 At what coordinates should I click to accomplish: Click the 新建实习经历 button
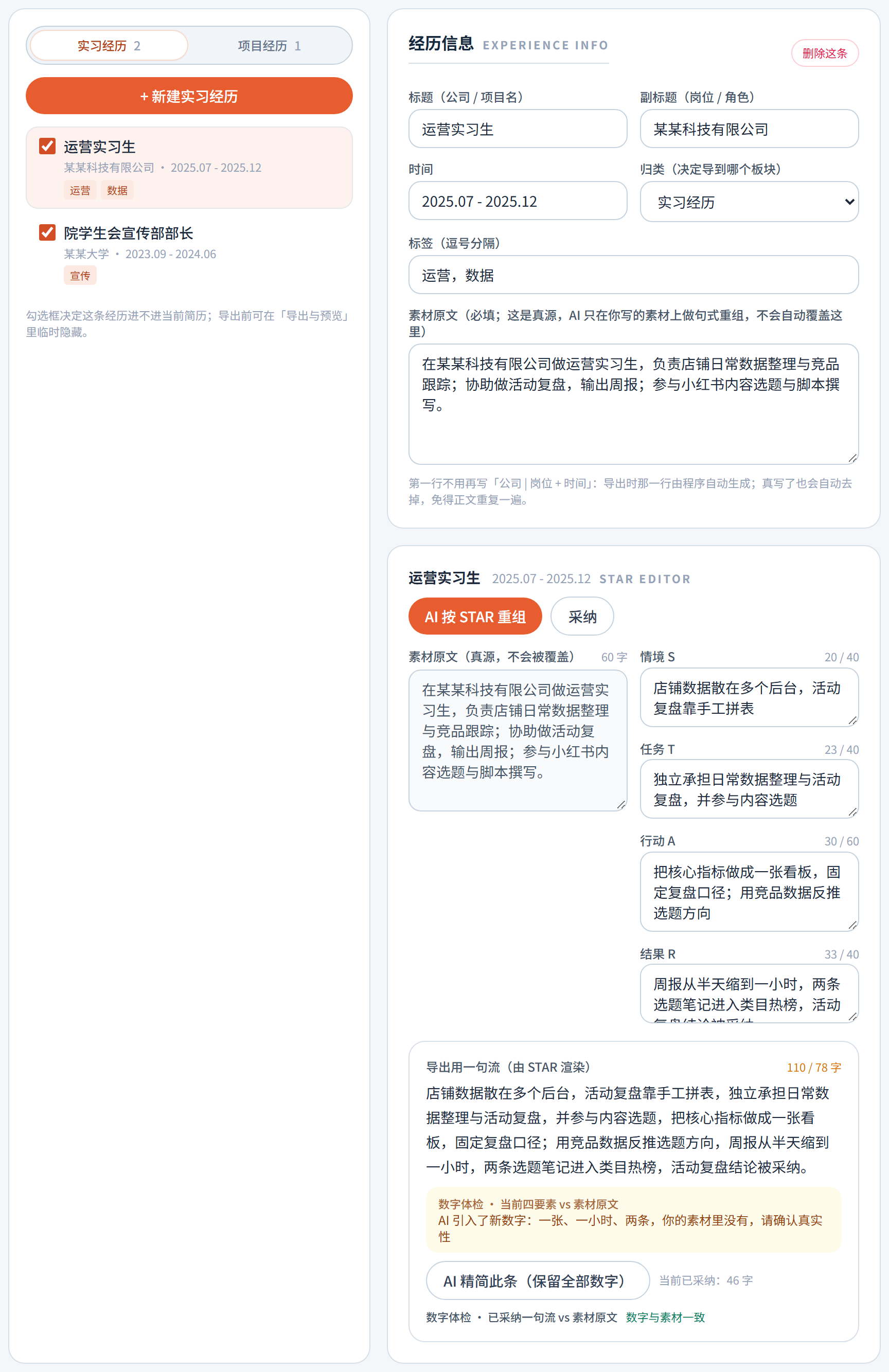[x=189, y=96]
